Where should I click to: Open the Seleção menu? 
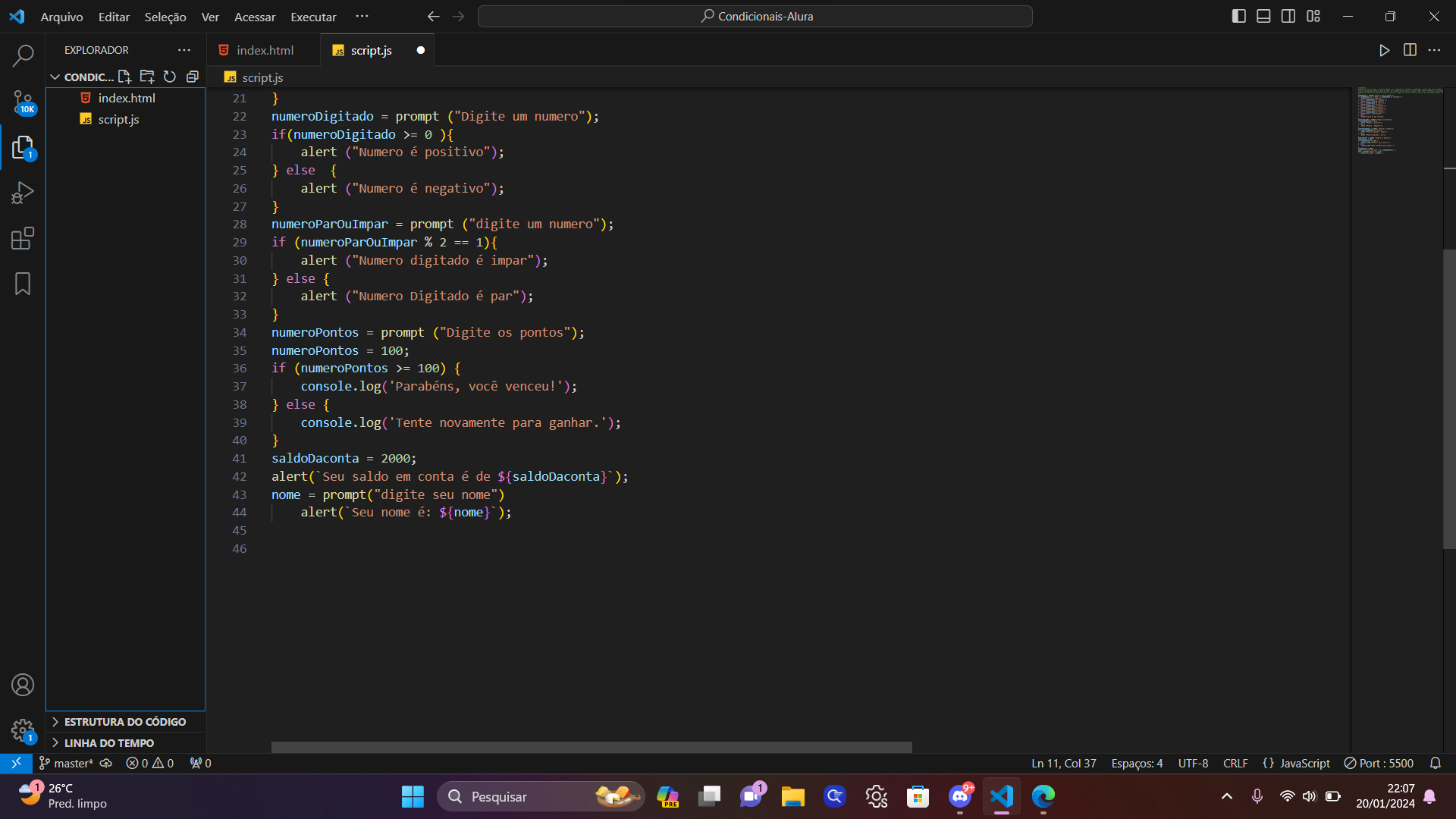(165, 17)
